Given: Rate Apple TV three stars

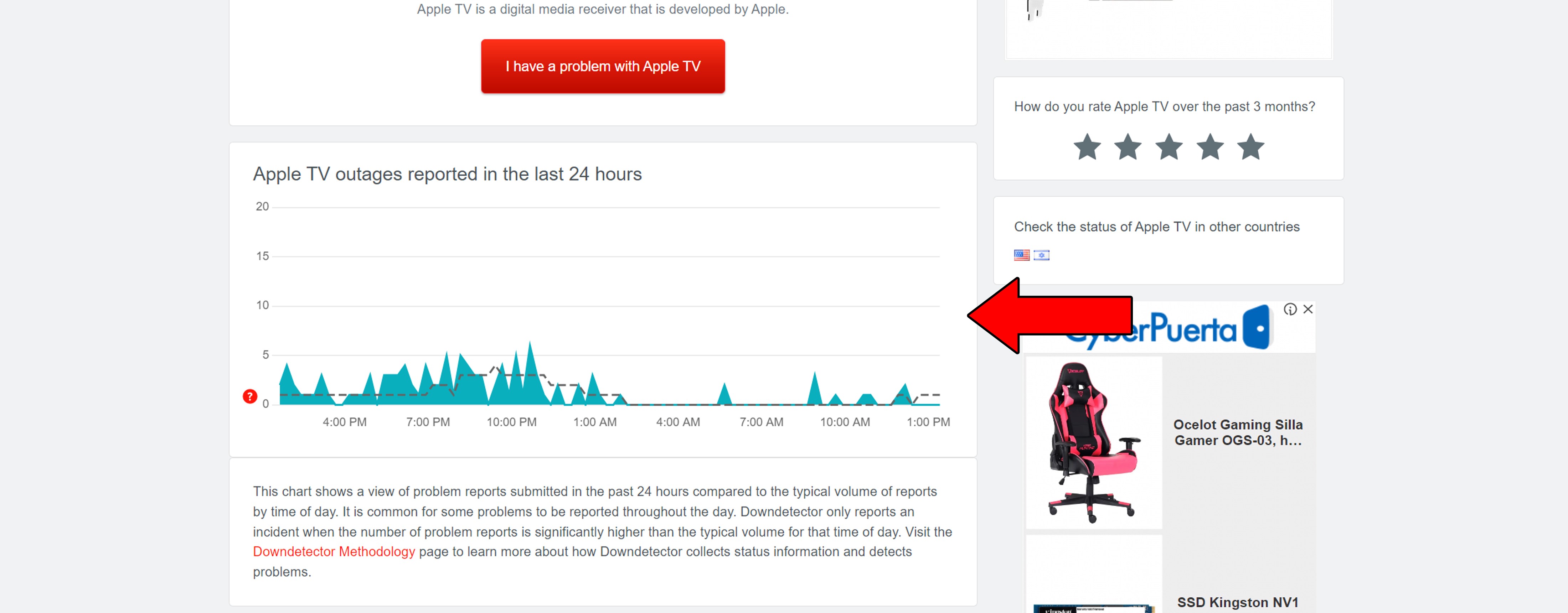Looking at the screenshot, I should 1169,147.
